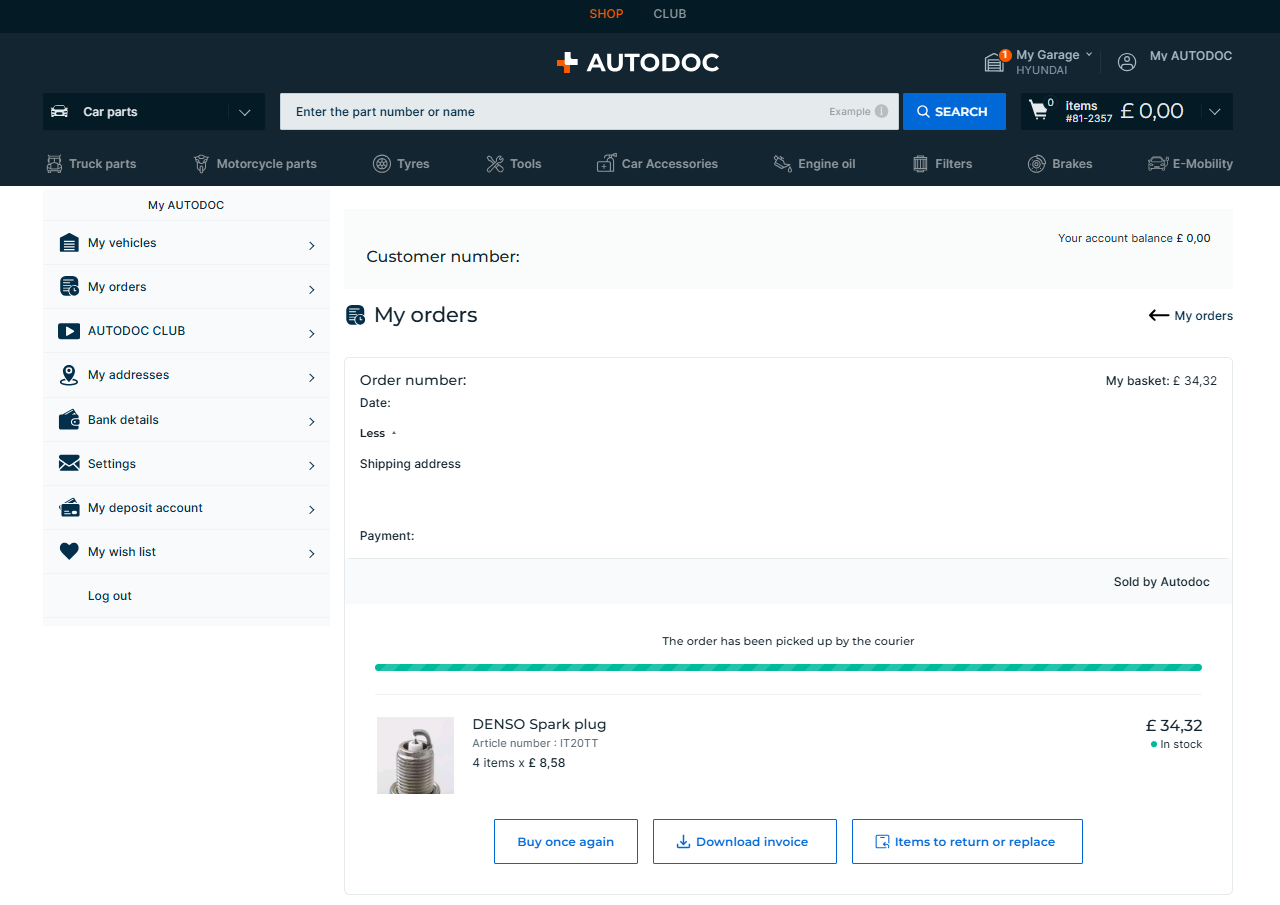Expand the My vehicles chevron

(x=311, y=245)
